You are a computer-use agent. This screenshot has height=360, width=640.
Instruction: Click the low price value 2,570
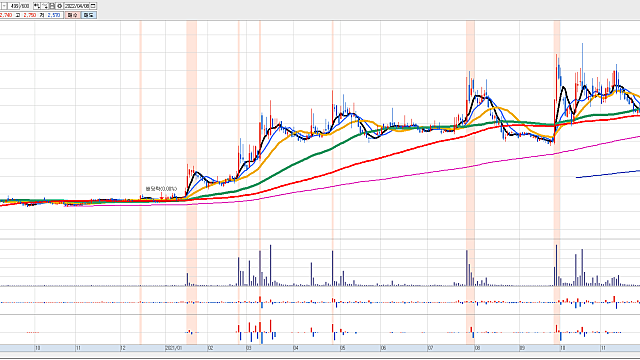click(54, 15)
